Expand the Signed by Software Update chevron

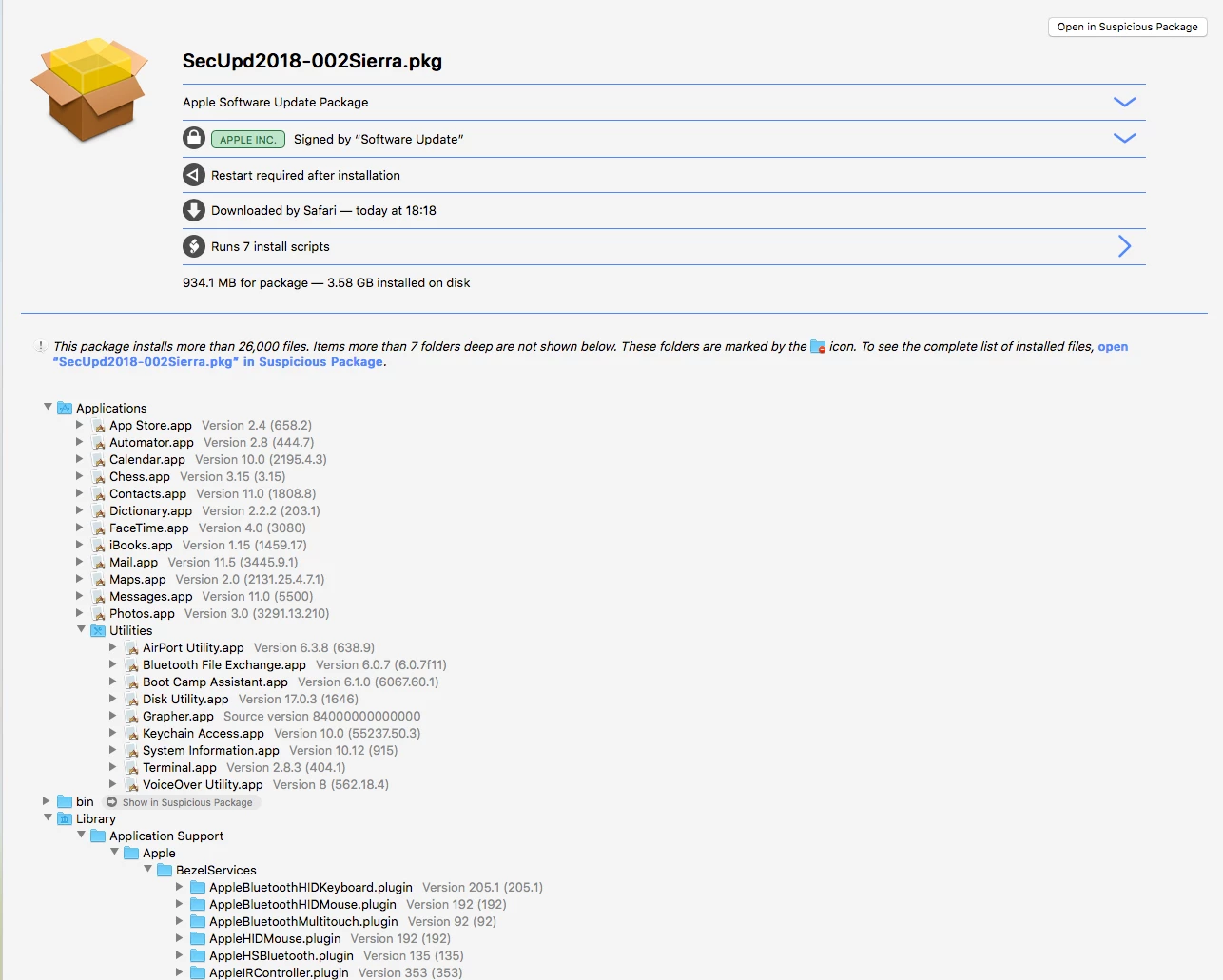click(1124, 138)
